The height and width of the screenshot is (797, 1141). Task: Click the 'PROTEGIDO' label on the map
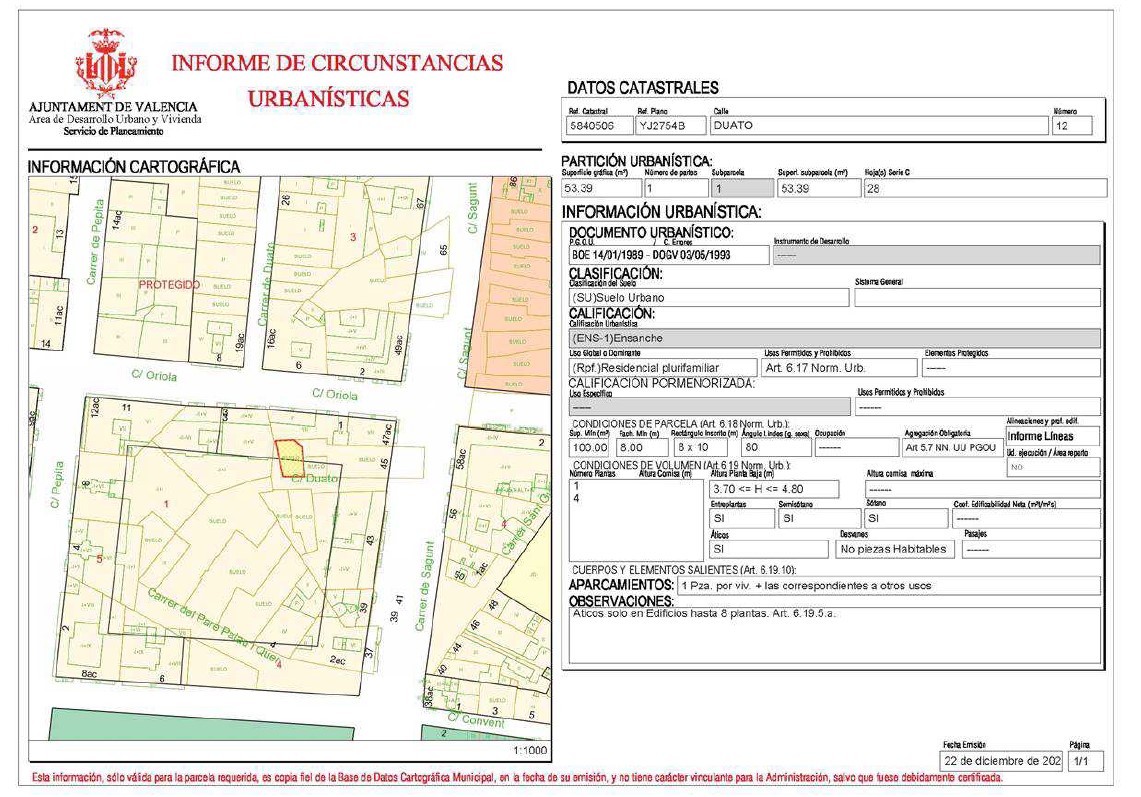[x=170, y=285]
